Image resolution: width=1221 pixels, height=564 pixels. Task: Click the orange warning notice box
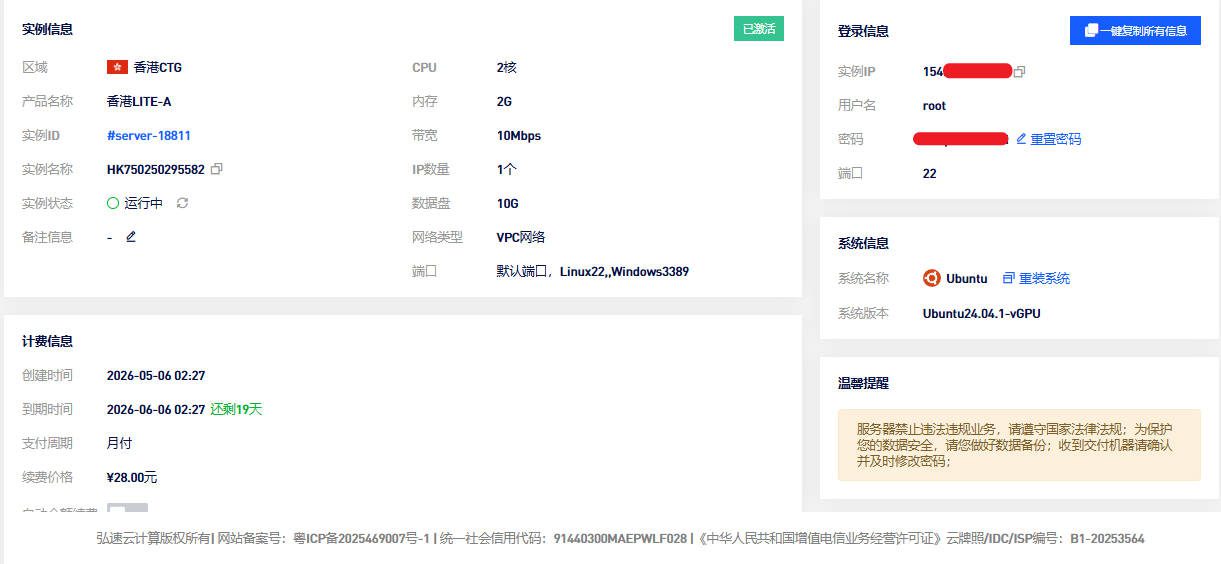tap(1019, 445)
